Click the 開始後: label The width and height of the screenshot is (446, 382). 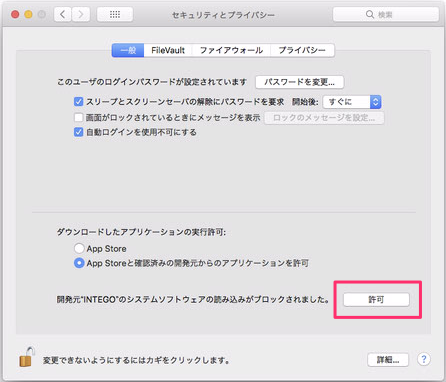point(305,102)
